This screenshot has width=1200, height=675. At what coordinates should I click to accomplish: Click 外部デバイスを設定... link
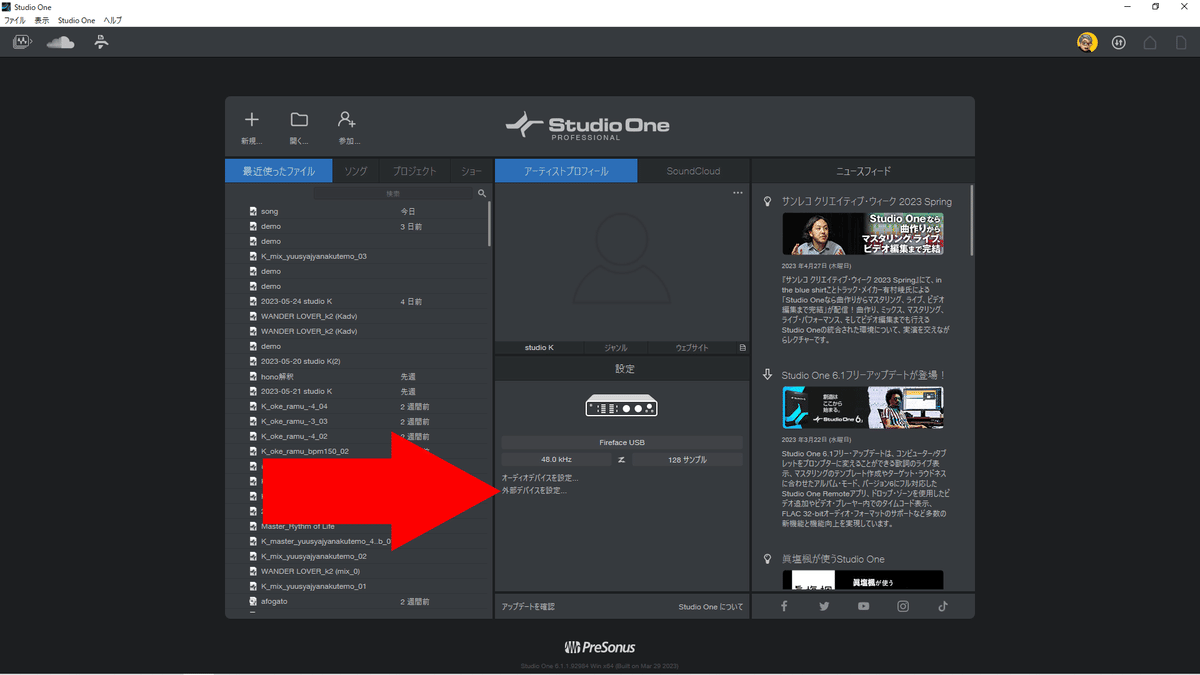click(x=534, y=490)
